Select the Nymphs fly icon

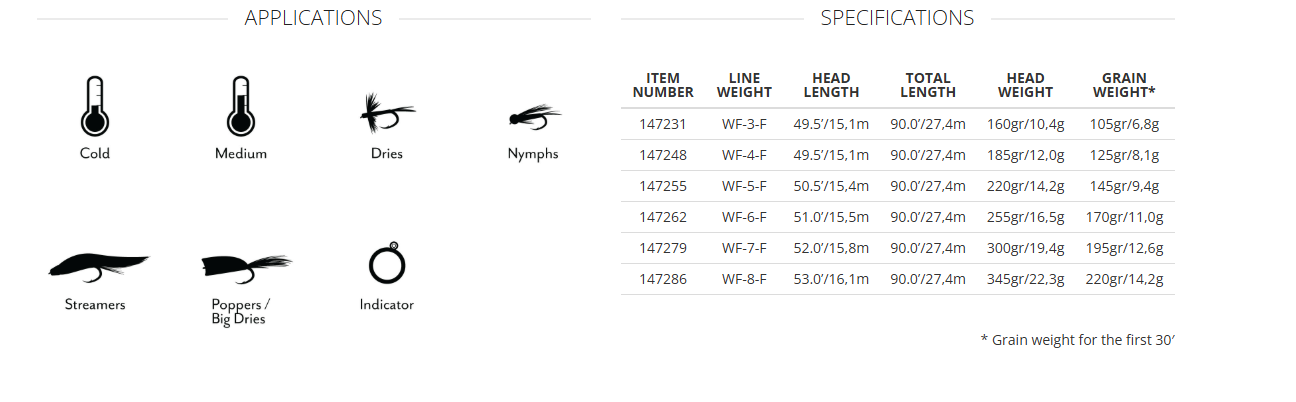coord(532,117)
